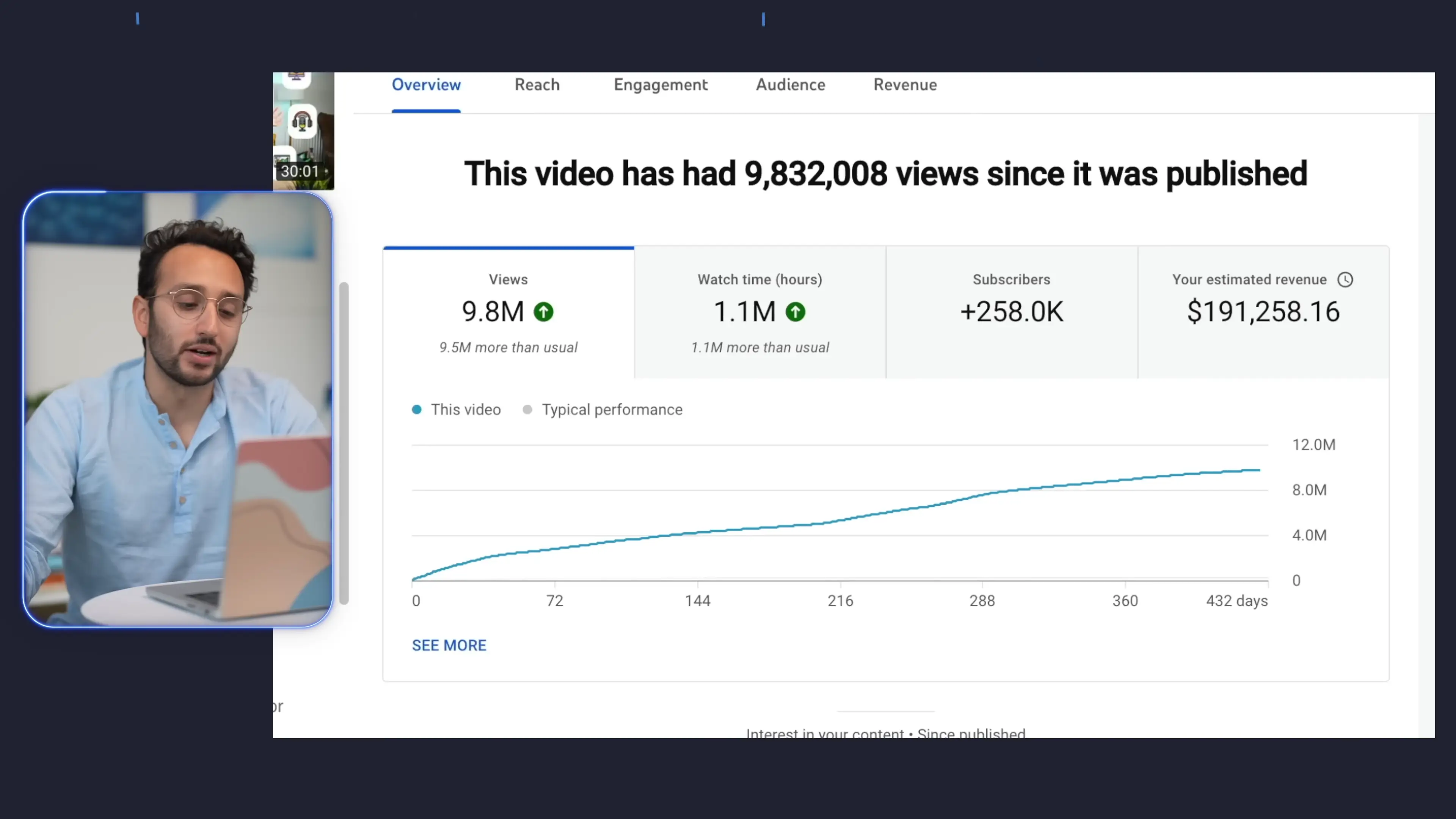Click the 30:01 video duration badge
This screenshot has width=1456, height=819.
(x=300, y=171)
